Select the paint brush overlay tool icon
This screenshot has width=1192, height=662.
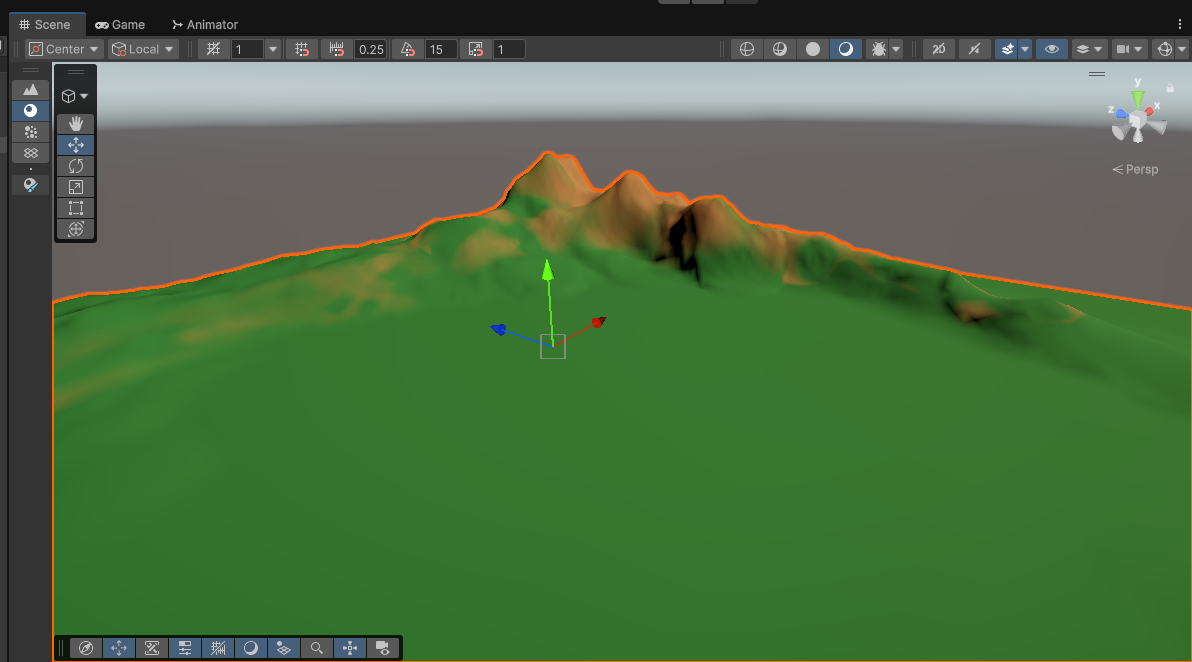[x=30, y=185]
